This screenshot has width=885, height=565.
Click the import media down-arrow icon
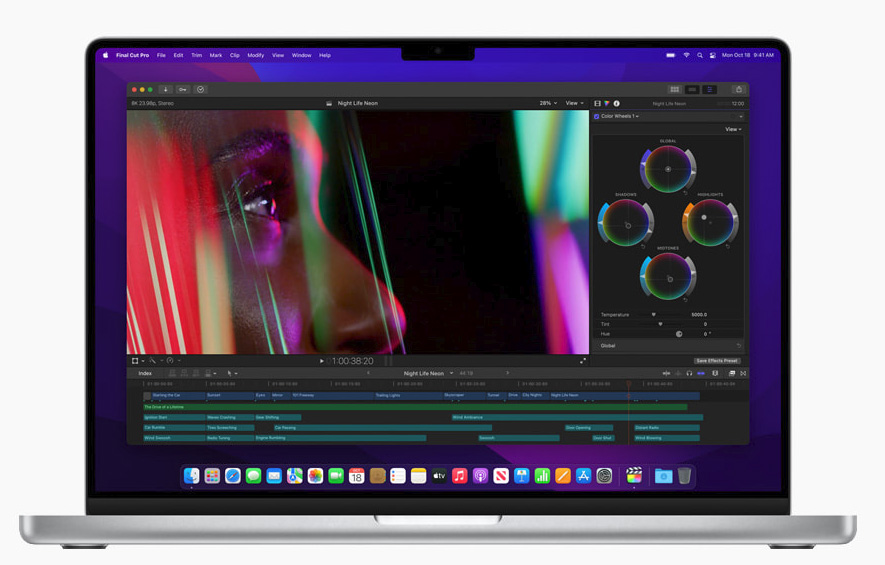coord(166,89)
